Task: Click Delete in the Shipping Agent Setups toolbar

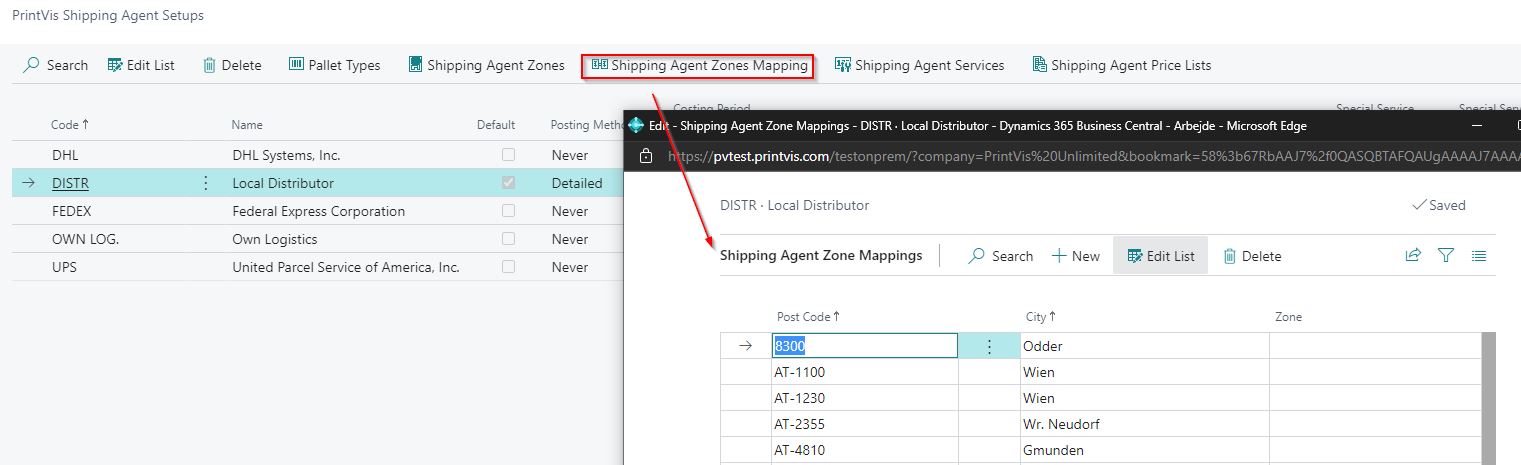Action: (x=232, y=65)
